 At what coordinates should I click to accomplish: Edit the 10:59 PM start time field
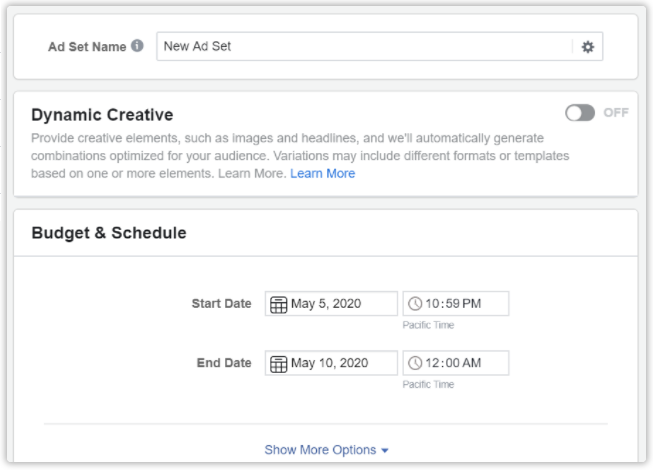pyautogui.click(x=456, y=303)
